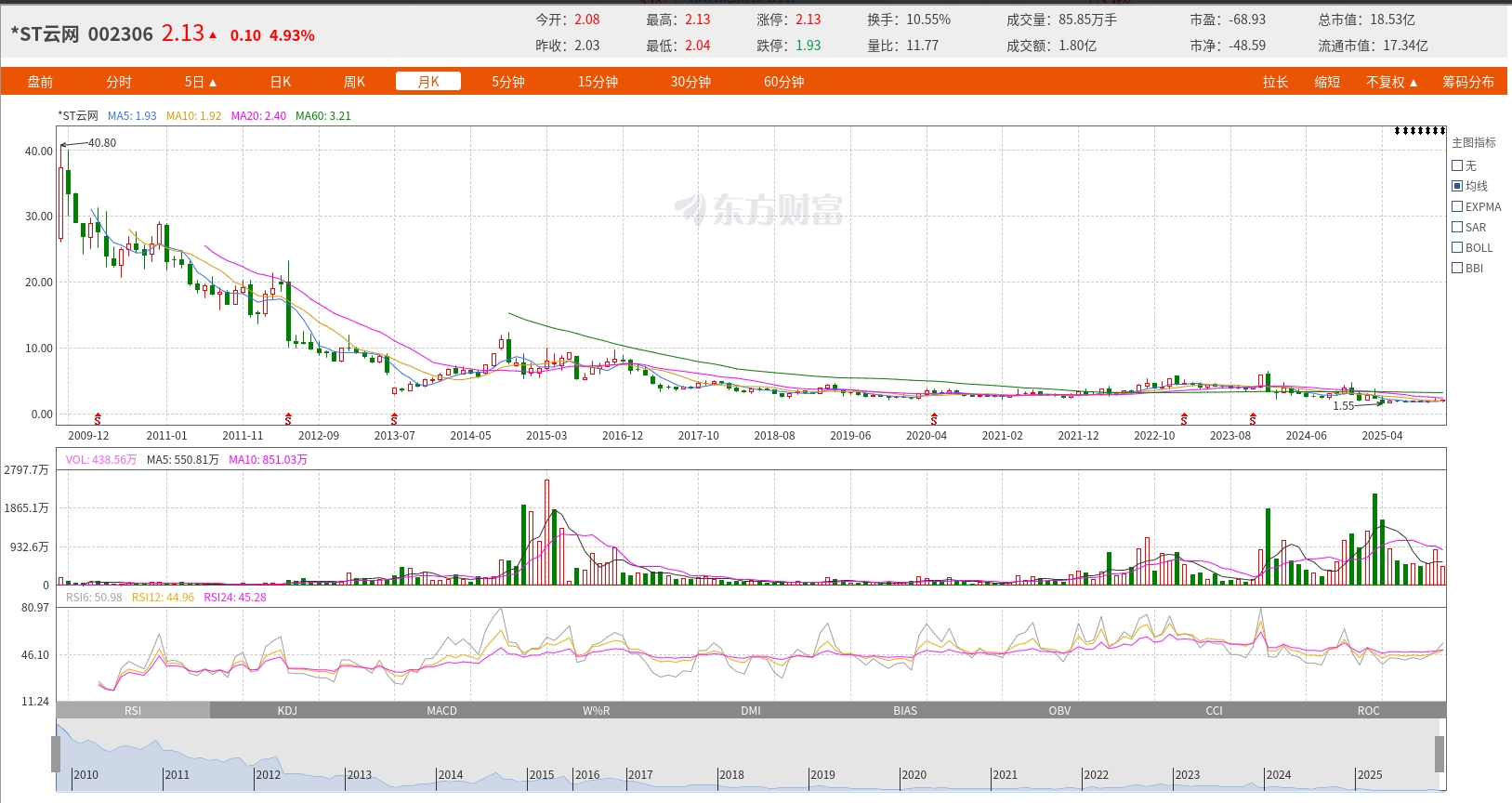The height and width of the screenshot is (803, 1512).
Task: Enable the BOLL main indicator
Action: click(x=1457, y=247)
